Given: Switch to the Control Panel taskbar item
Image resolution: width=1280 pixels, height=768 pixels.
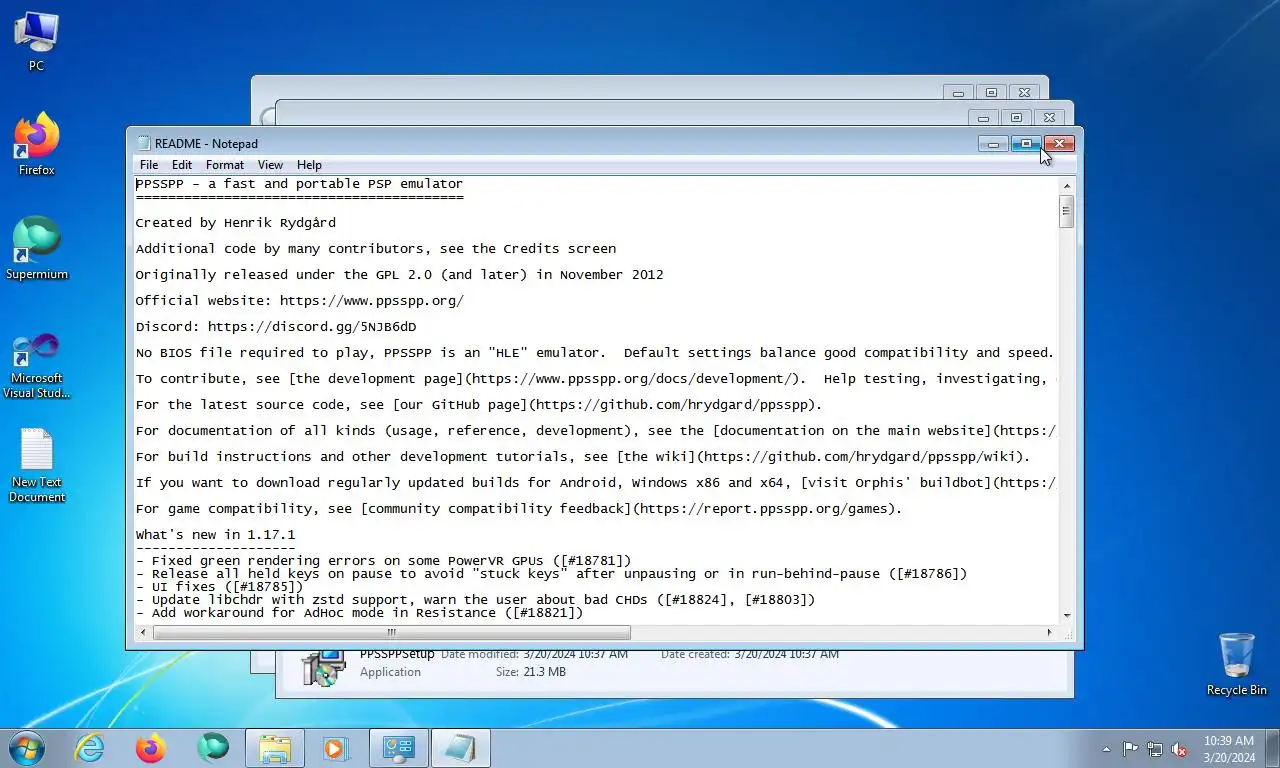Looking at the screenshot, I should tap(399, 748).
